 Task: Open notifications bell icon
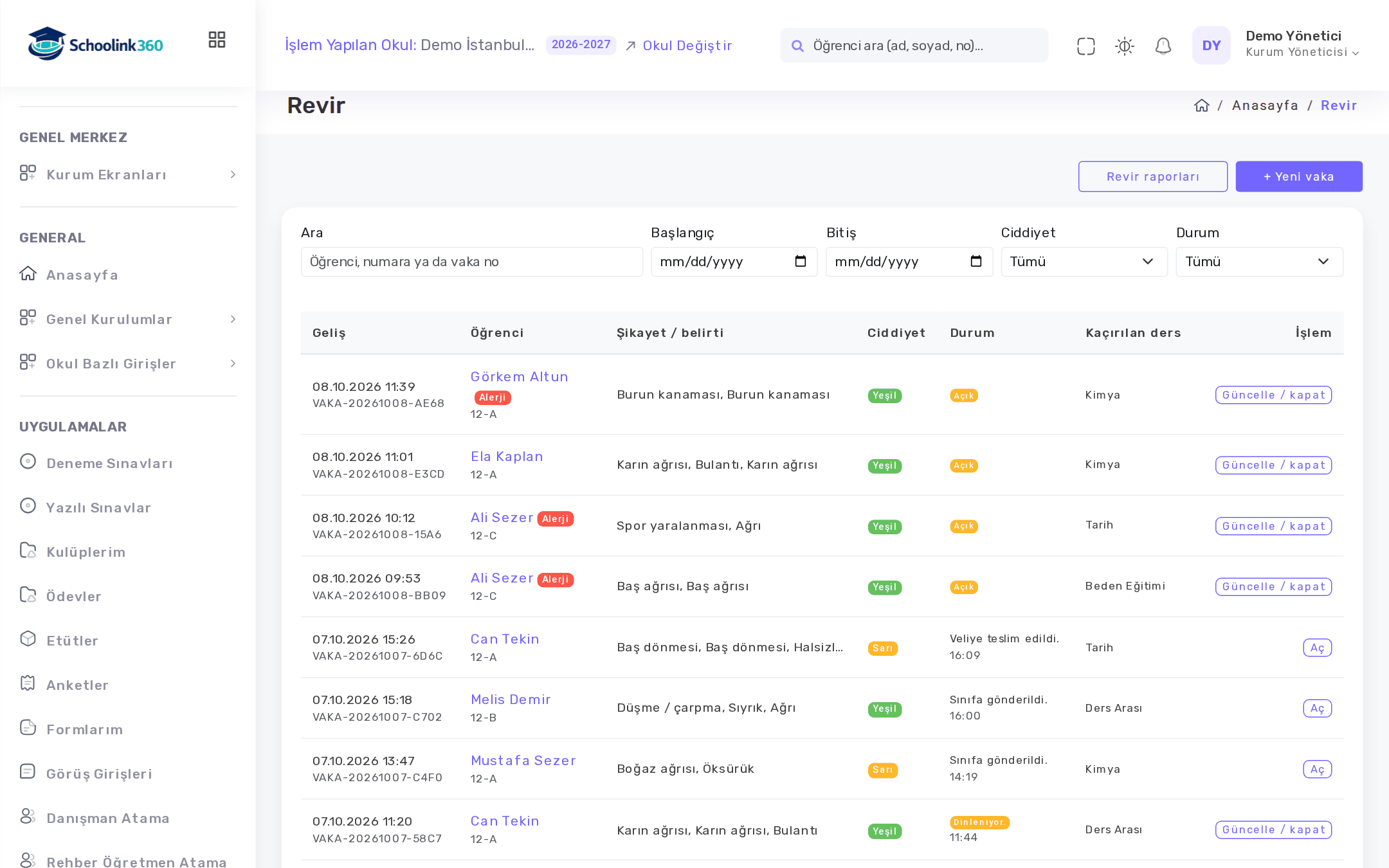[1163, 46]
